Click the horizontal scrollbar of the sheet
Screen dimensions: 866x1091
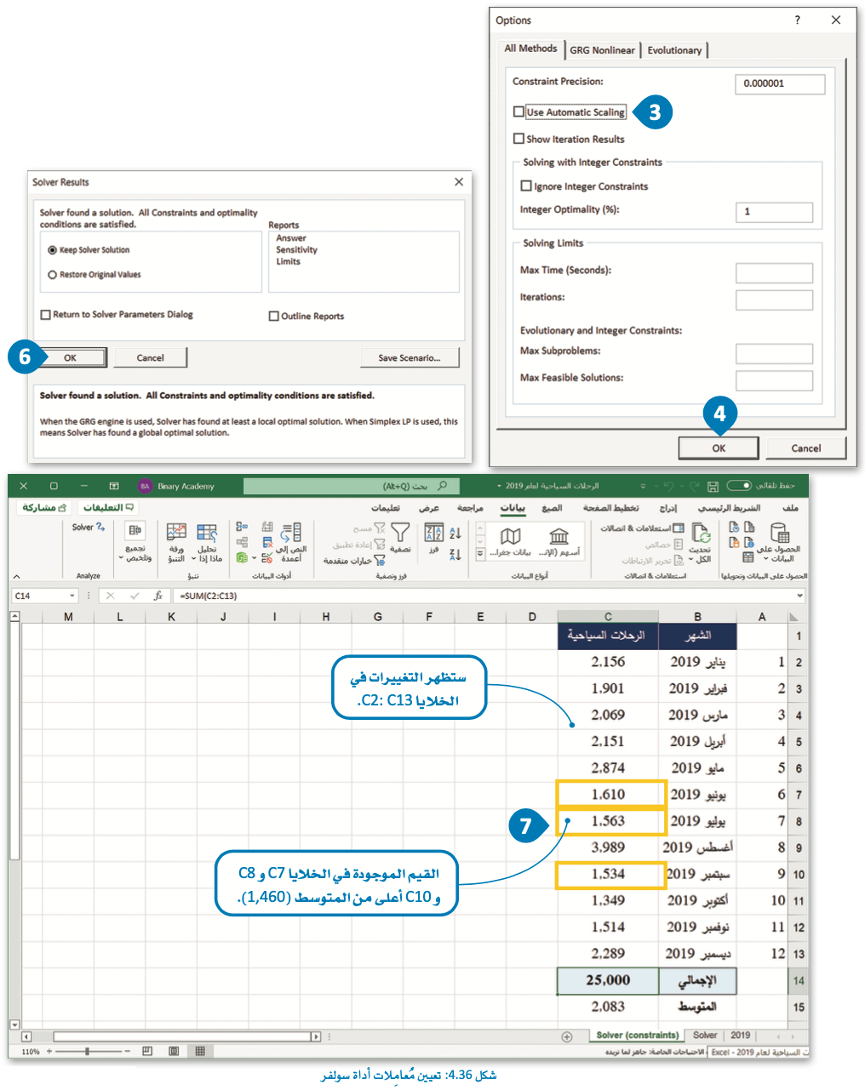point(184,1037)
